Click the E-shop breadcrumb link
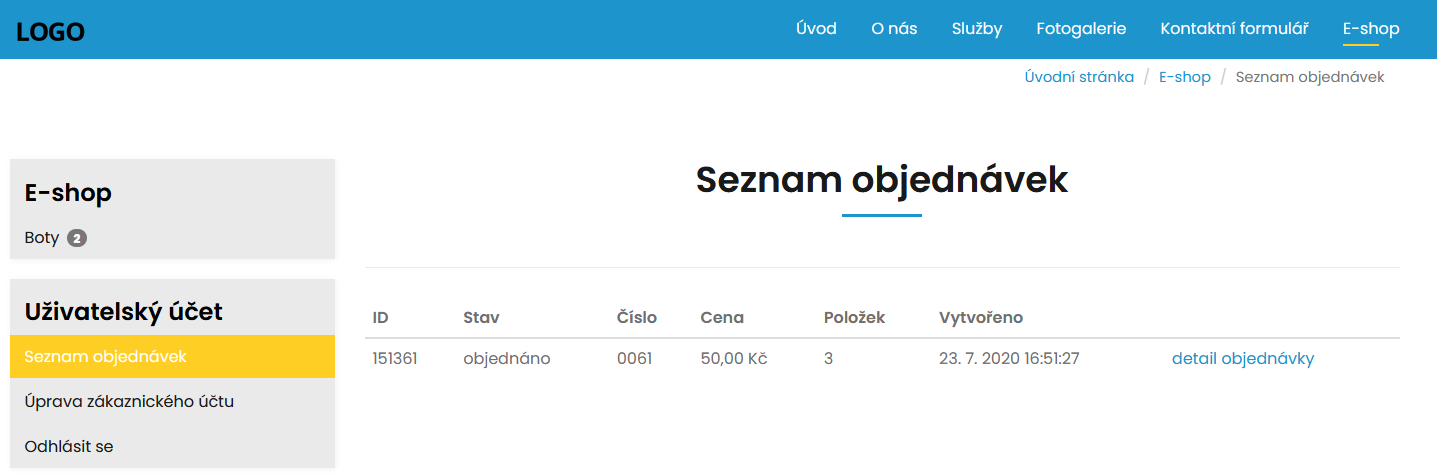The height and width of the screenshot is (476, 1437). [1184, 77]
